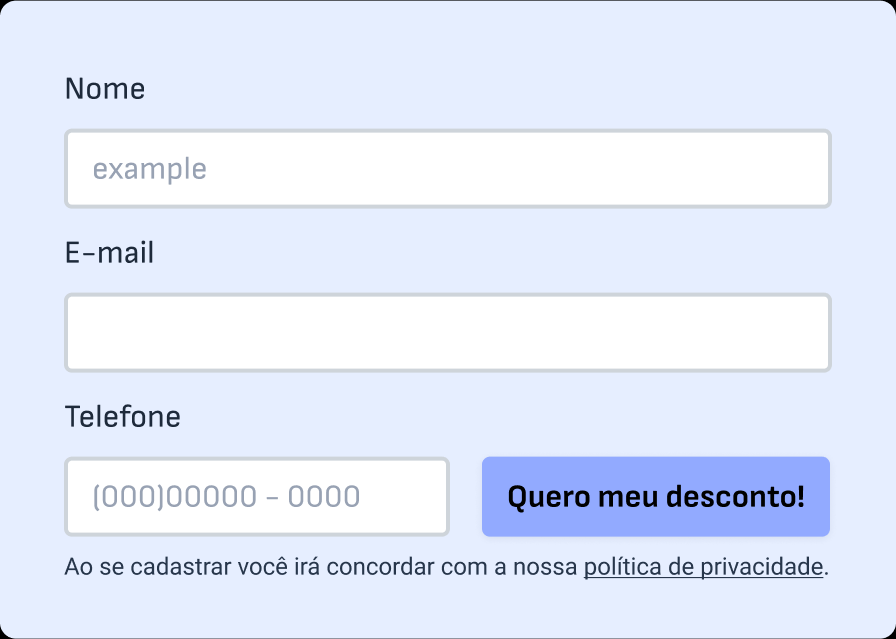The width and height of the screenshot is (896, 639).
Task: Click the right end of the Nome field
Action: 800,169
